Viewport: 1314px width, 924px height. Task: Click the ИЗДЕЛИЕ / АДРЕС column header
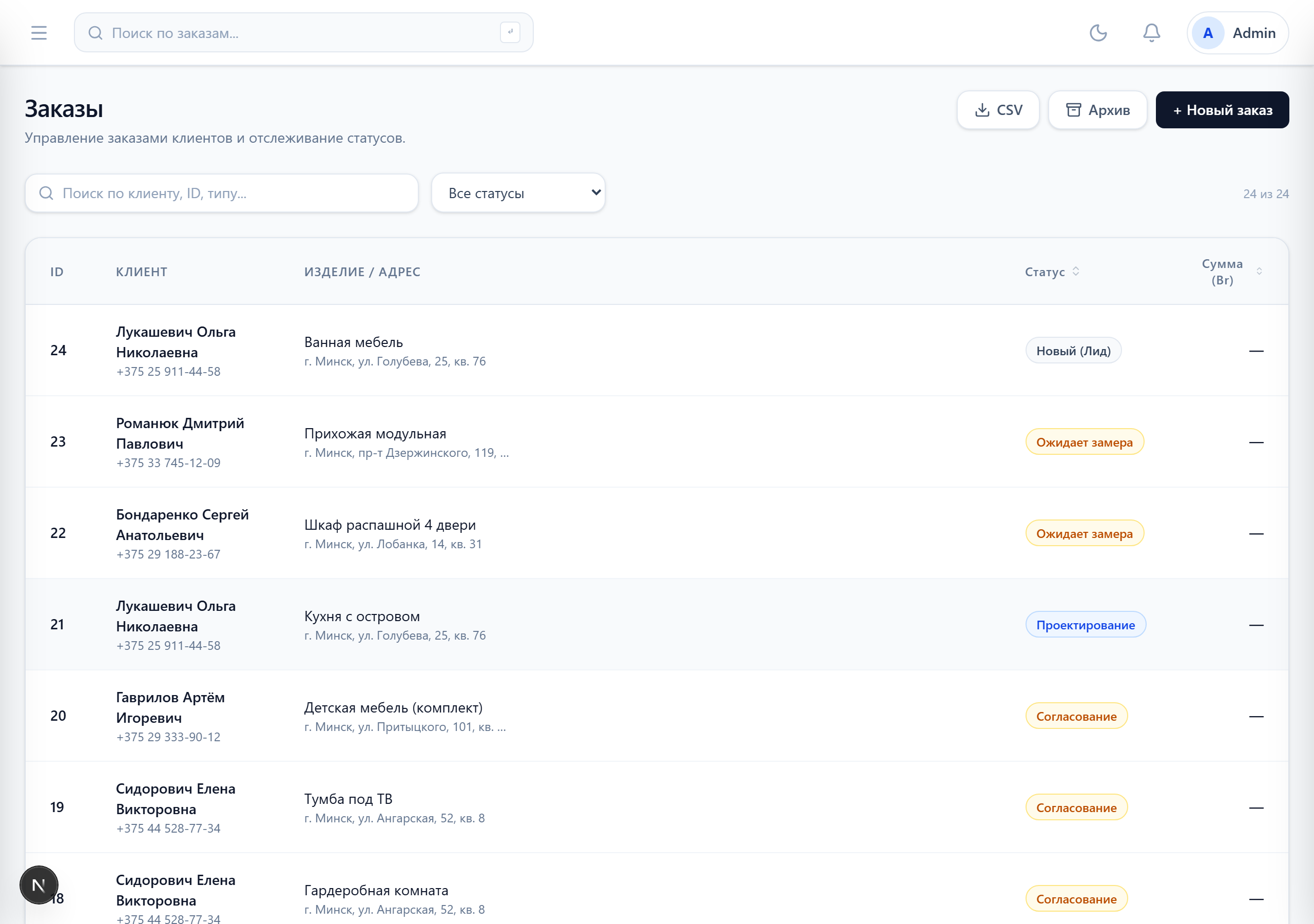362,272
